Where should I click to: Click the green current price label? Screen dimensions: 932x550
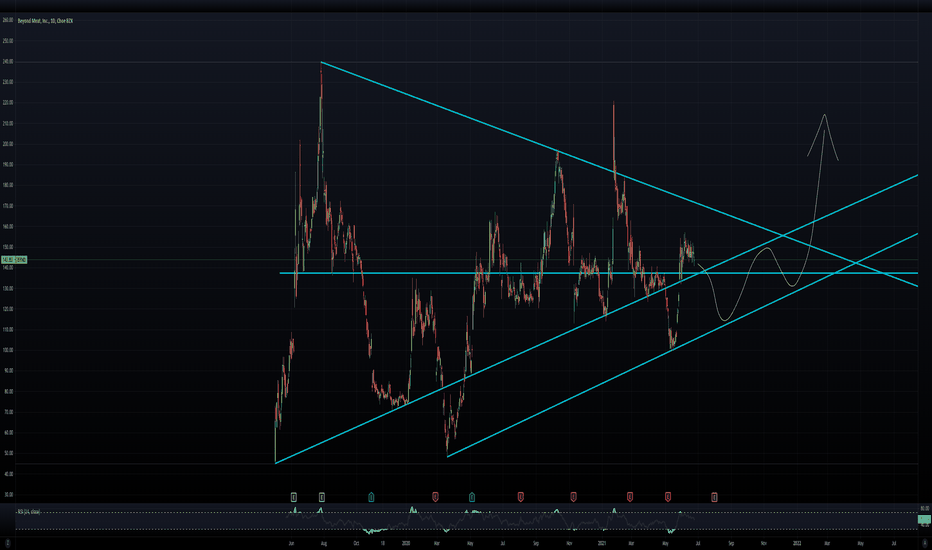tap(14, 260)
